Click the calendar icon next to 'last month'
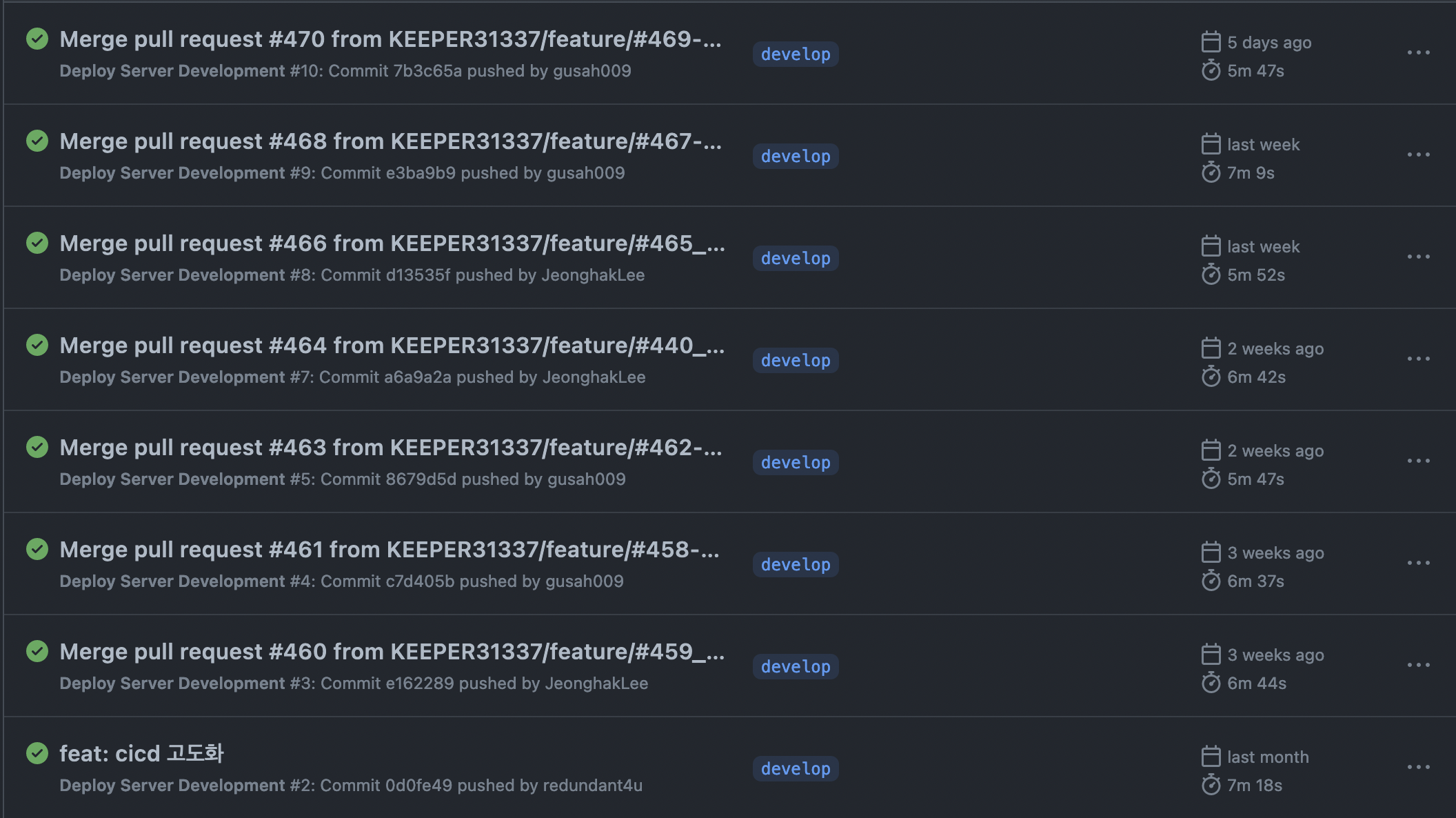This screenshot has width=1456, height=818. pyautogui.click(x=1211, y=757)
